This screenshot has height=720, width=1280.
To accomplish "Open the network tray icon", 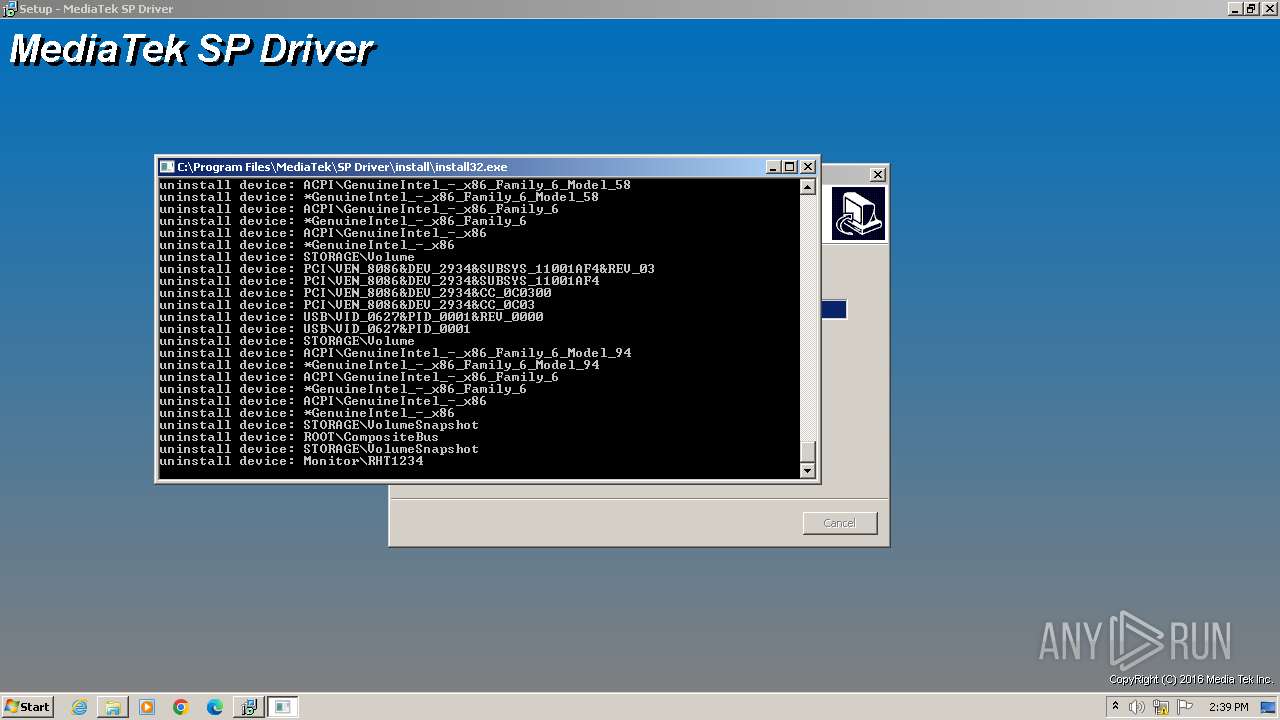I will point(1161,707).
